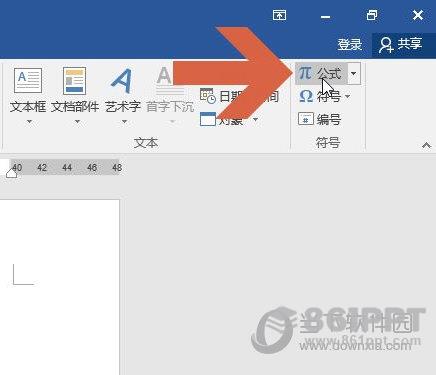Click the Object (对象) icon
The image size is (436, 375).
[x=208, y=119]
